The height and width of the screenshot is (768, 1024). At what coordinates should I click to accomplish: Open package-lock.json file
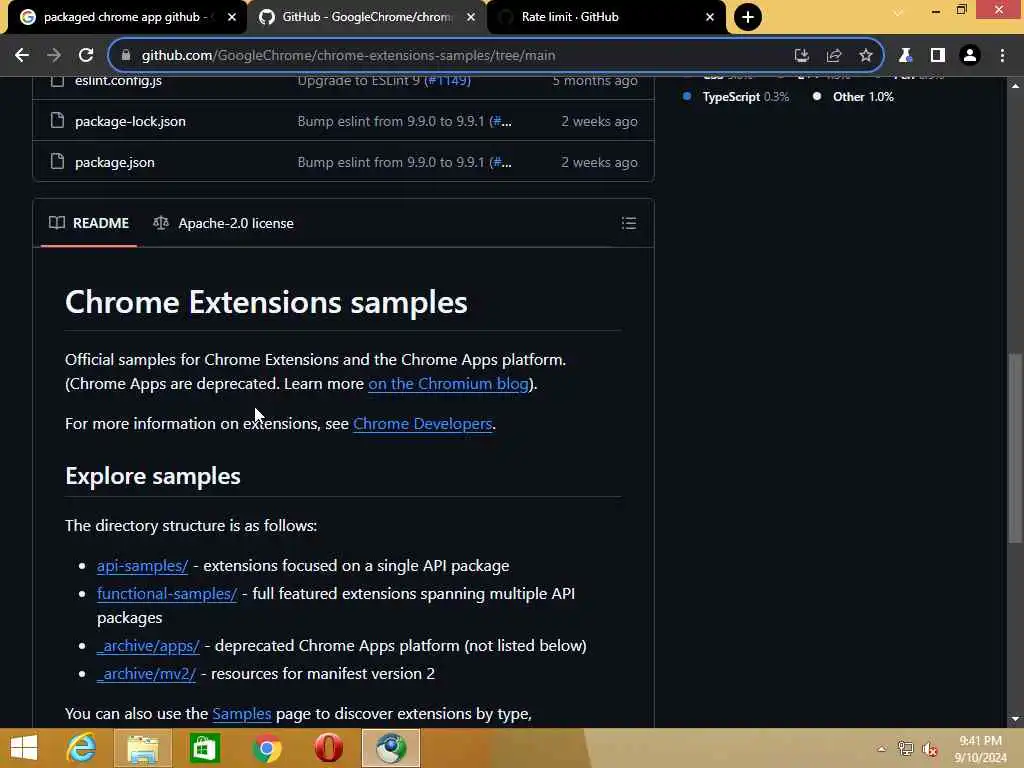[x=130, y=121]
